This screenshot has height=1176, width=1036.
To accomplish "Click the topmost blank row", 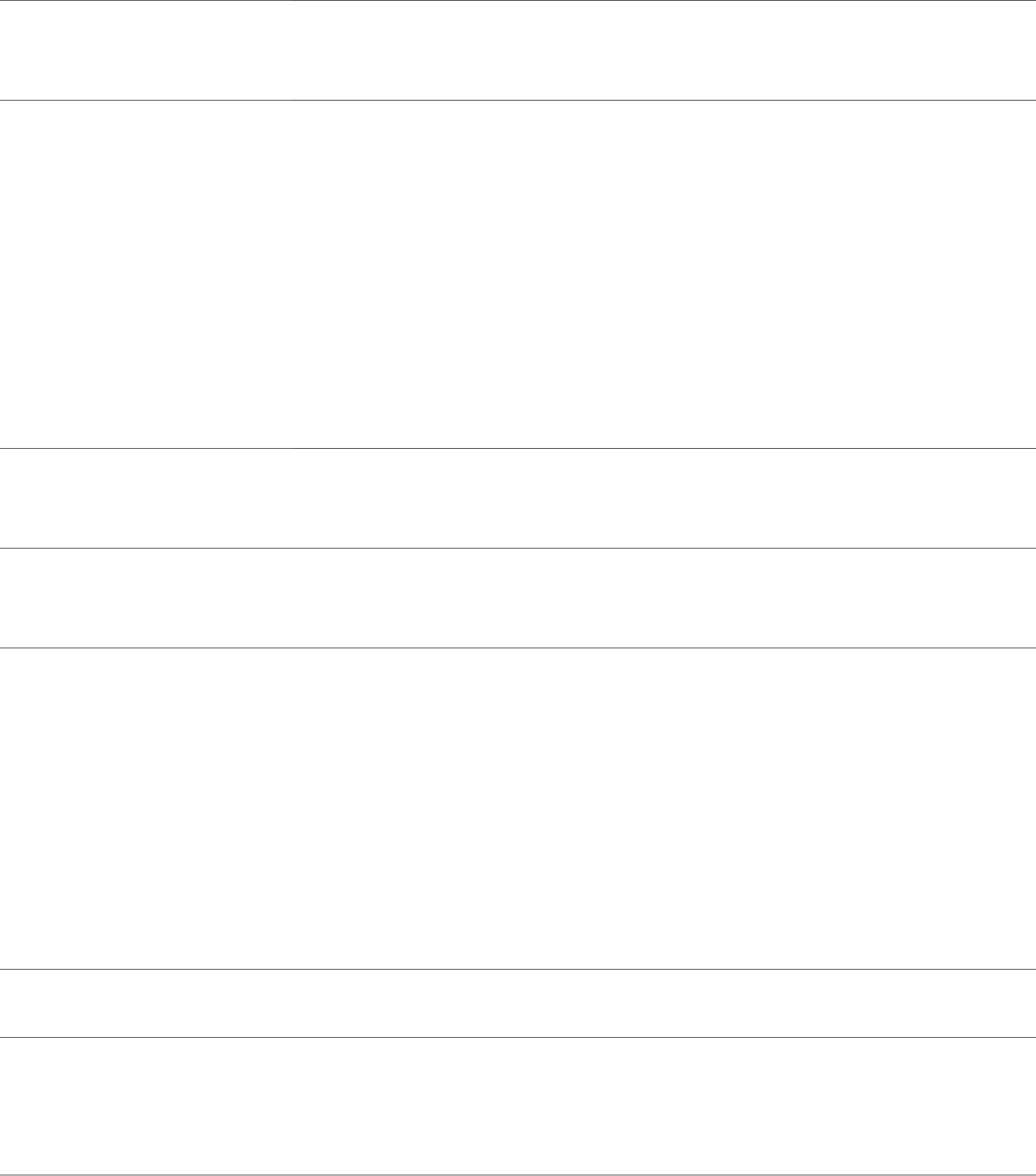I will click(x=518, y=50).
